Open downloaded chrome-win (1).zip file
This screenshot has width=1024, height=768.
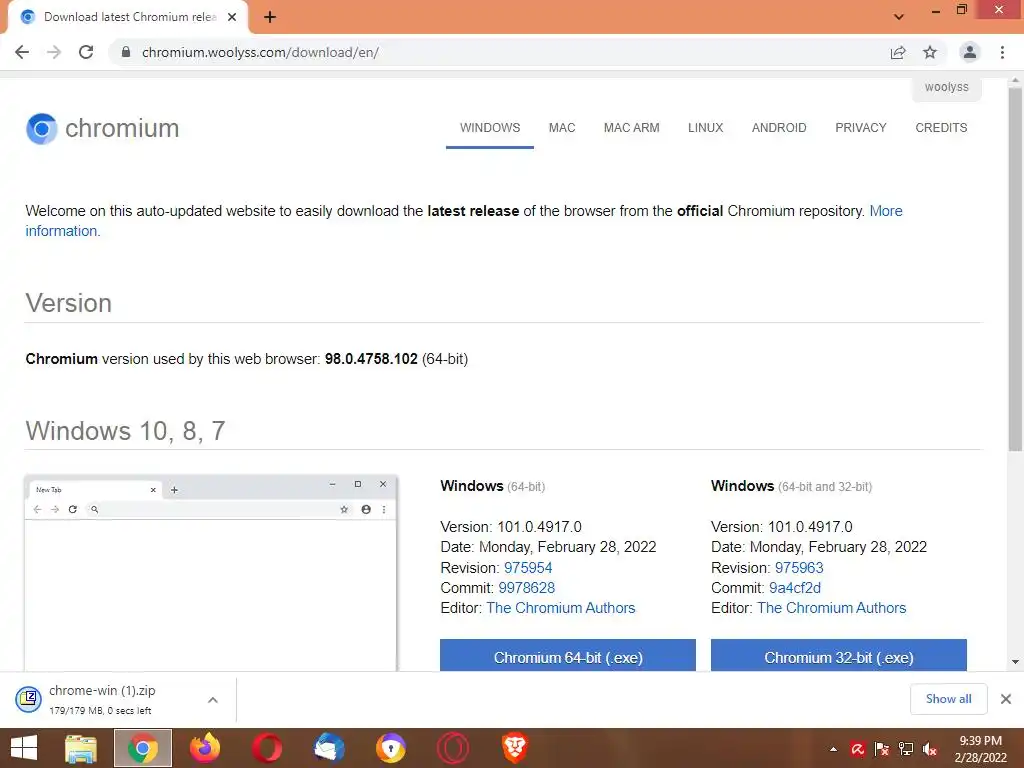[x=101, y=699]
